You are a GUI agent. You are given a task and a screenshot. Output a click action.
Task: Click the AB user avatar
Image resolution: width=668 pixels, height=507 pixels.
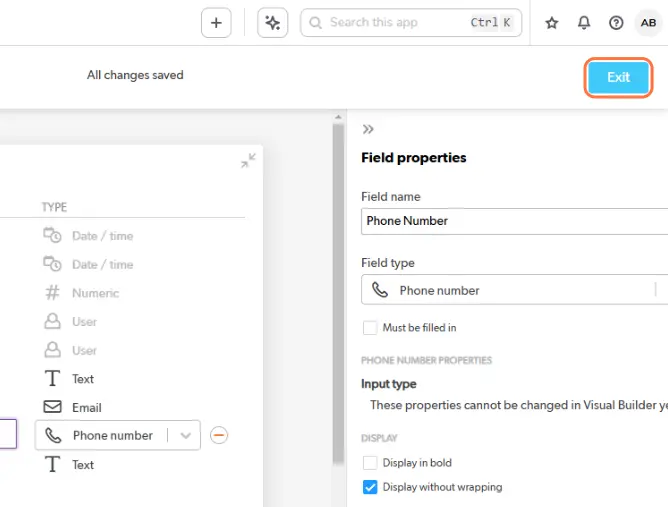(x=648, y=23)
